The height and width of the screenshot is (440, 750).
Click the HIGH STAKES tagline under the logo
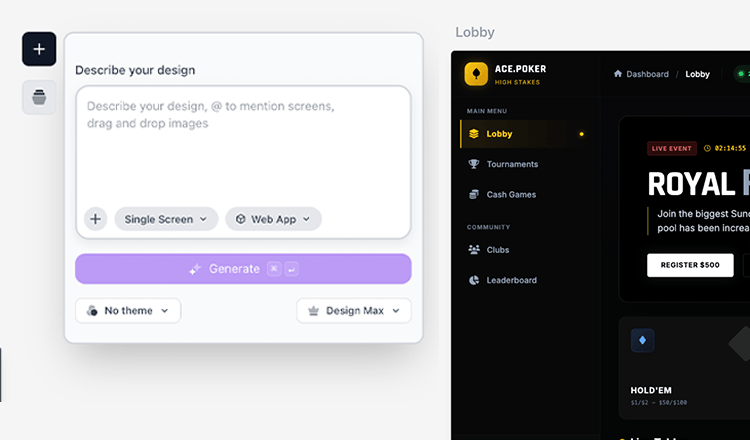coord(517,82)
